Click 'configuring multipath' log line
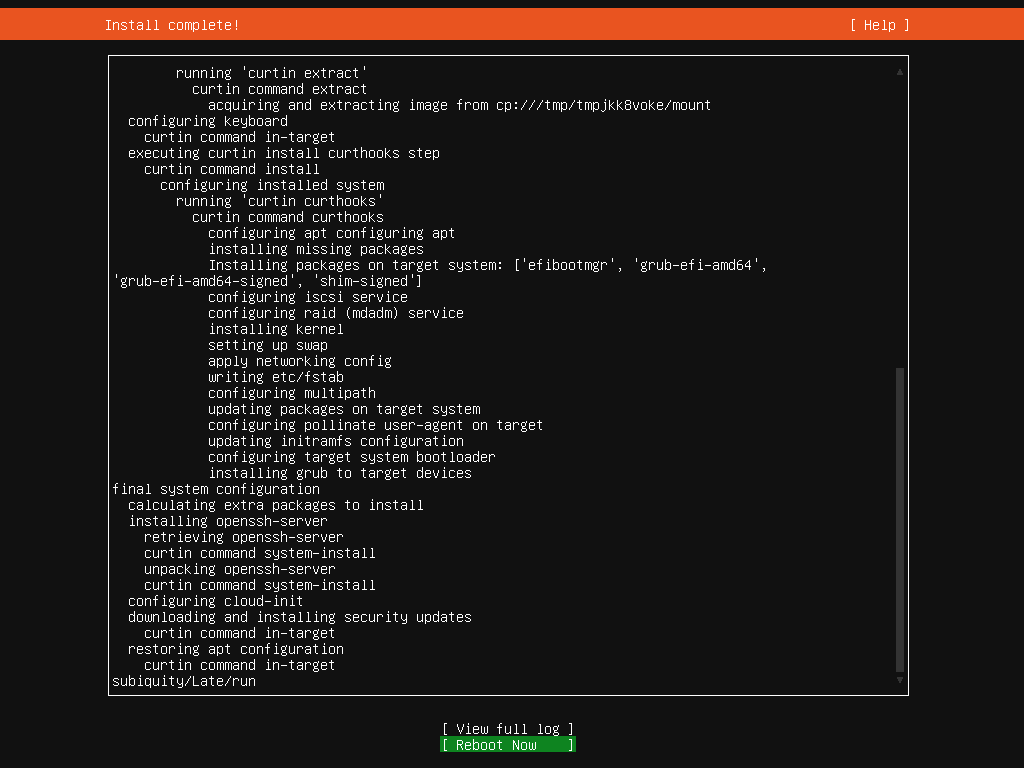Viewport: 1024px width, 768px height. point(292,393)
